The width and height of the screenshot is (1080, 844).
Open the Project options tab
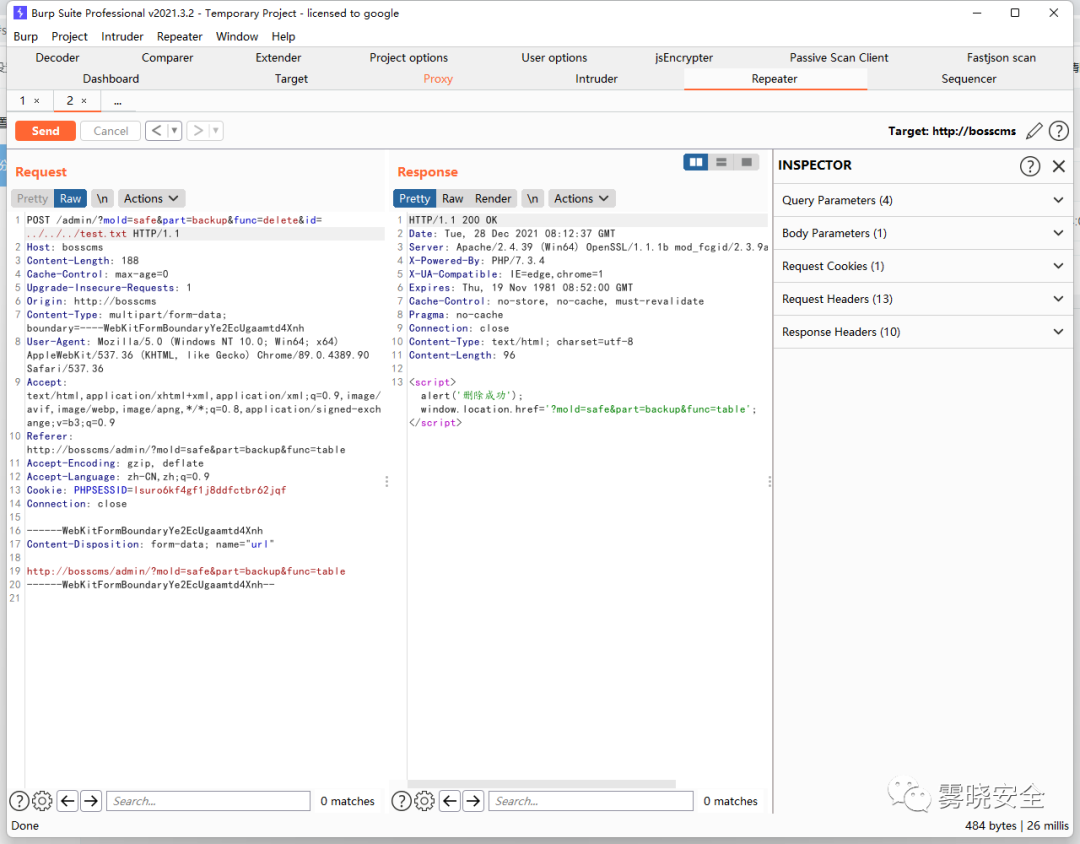(x=408, y=58)
